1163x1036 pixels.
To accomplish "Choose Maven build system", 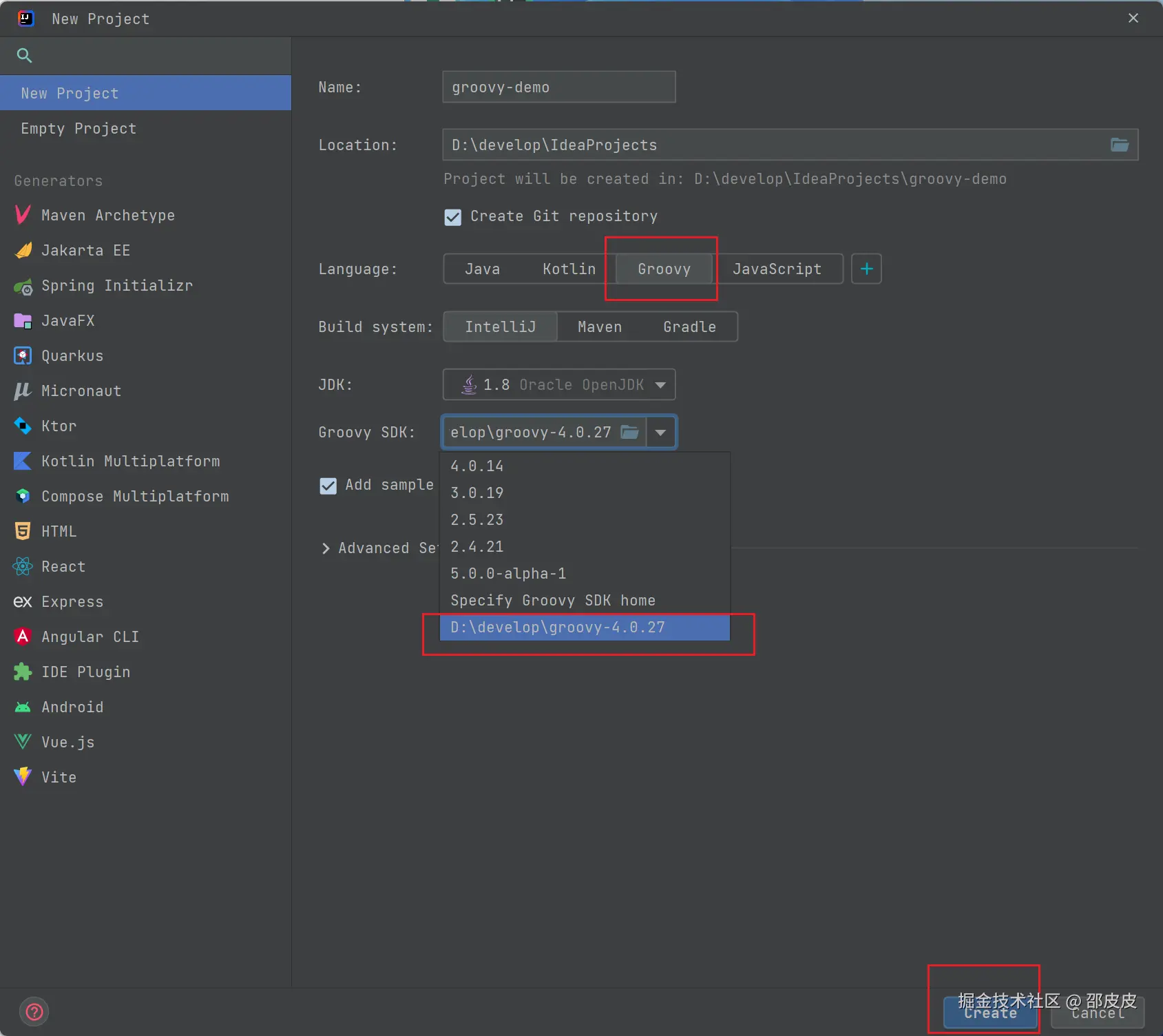I will coord(600,327).
